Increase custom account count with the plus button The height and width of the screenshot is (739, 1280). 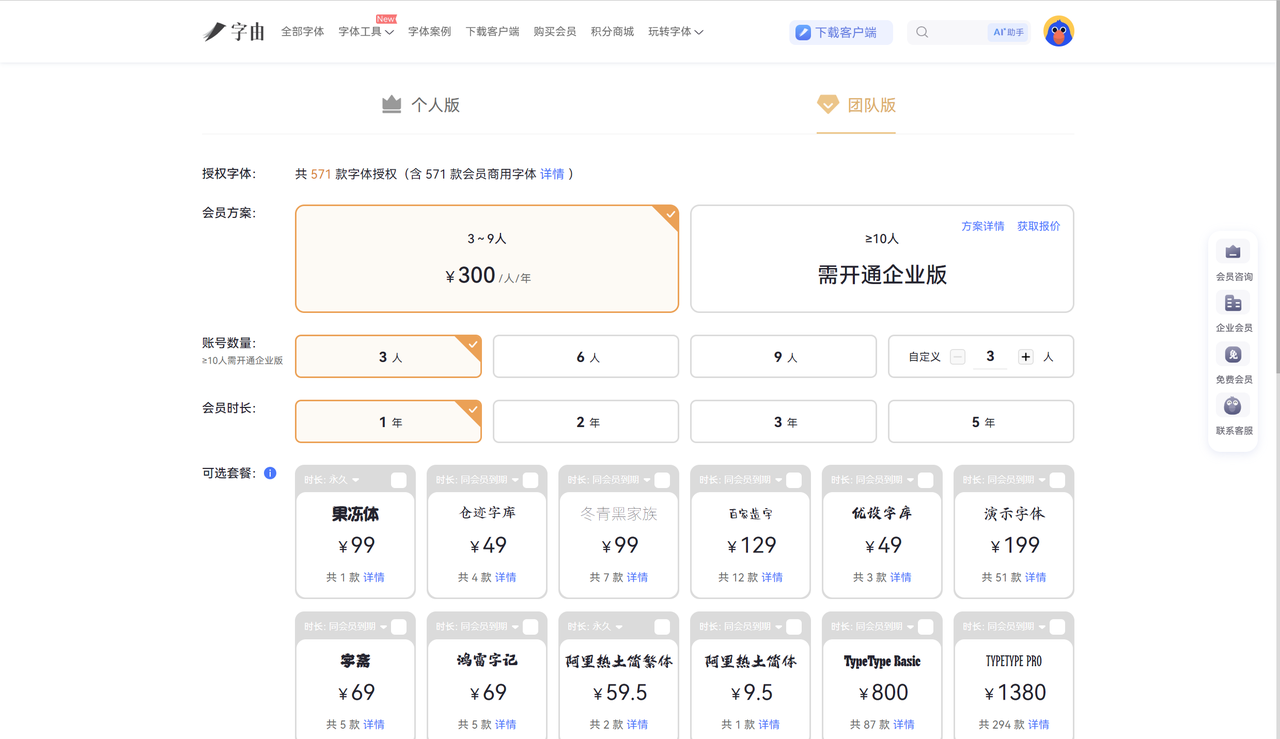[1025, 357]
